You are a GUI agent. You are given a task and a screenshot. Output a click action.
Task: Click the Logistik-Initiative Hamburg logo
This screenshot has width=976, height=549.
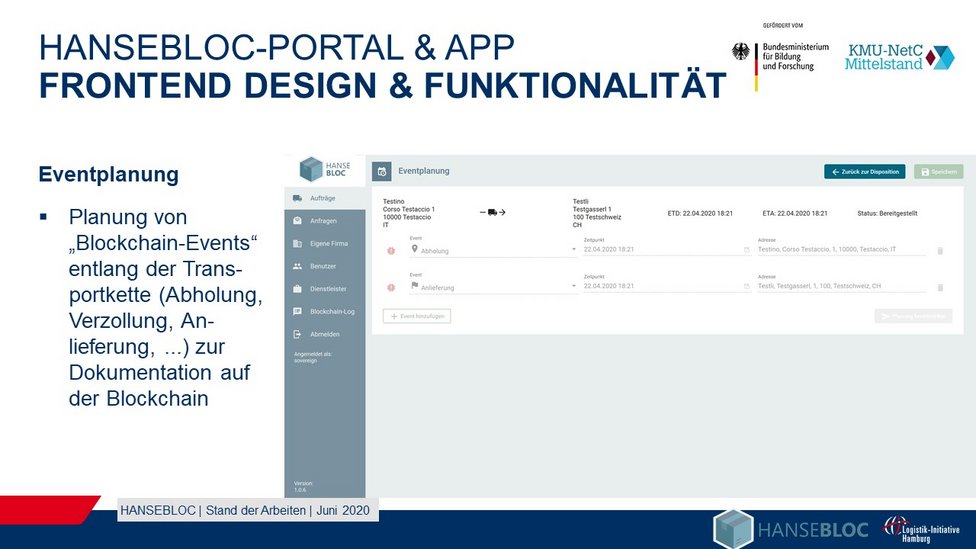(921, 530)
